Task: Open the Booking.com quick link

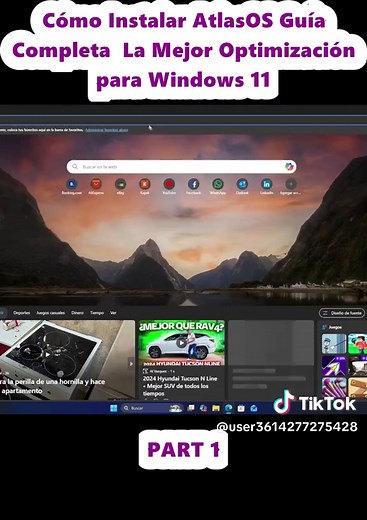Action: tap(72, 184)
